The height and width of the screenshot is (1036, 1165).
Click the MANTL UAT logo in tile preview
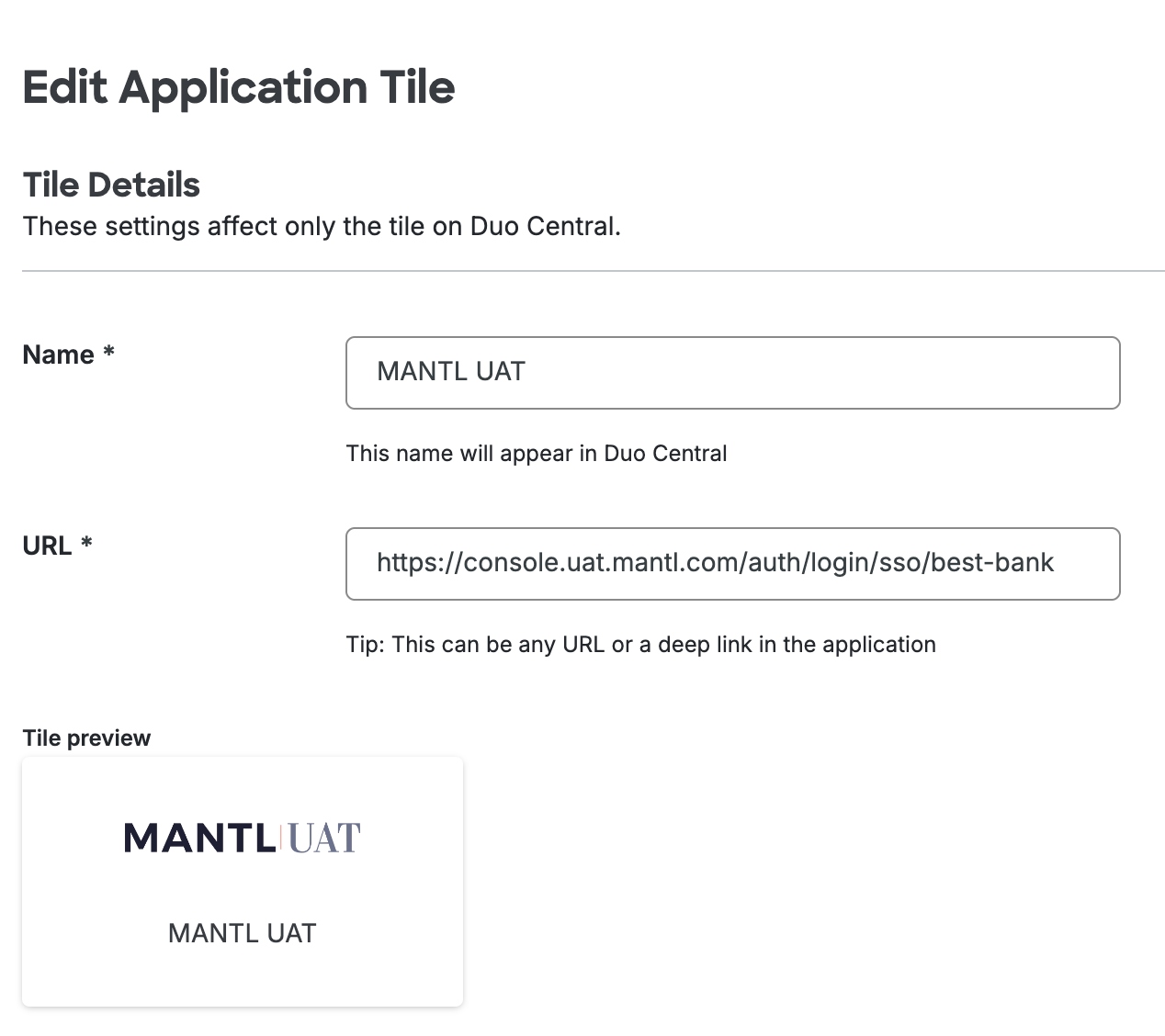pos(242,838)
